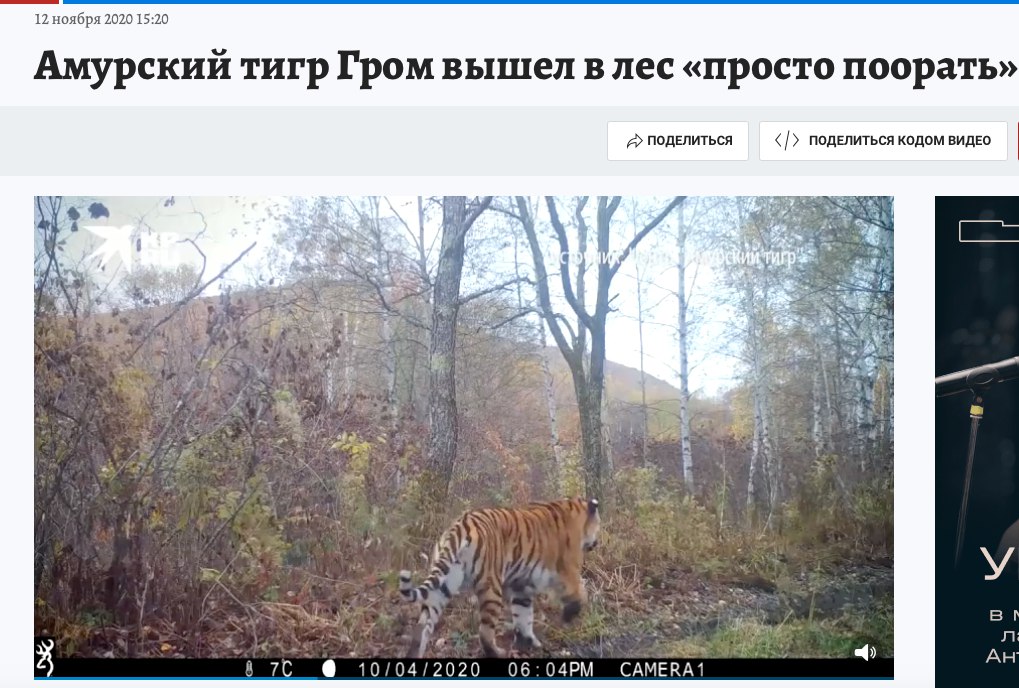Seek using the blue video progress bar
This screenshot has width=1019, height=688.
pyautogui.click(x=464, y=678)
